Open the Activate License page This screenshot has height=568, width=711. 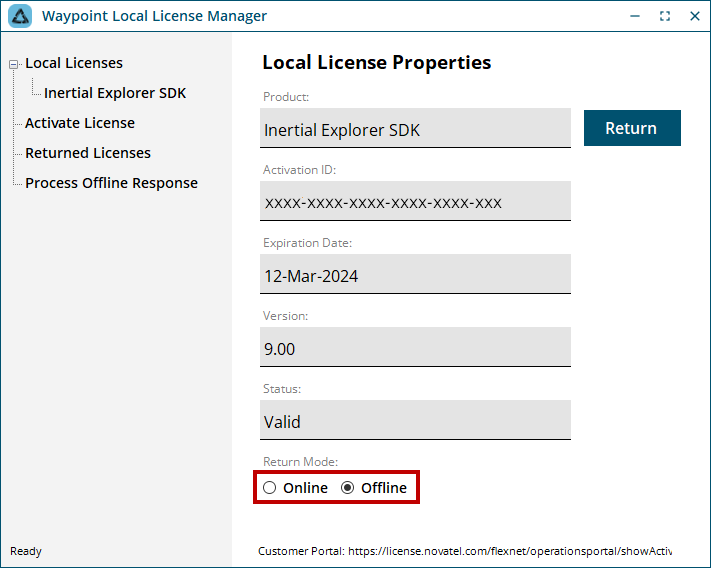click(x=80, y=123)
